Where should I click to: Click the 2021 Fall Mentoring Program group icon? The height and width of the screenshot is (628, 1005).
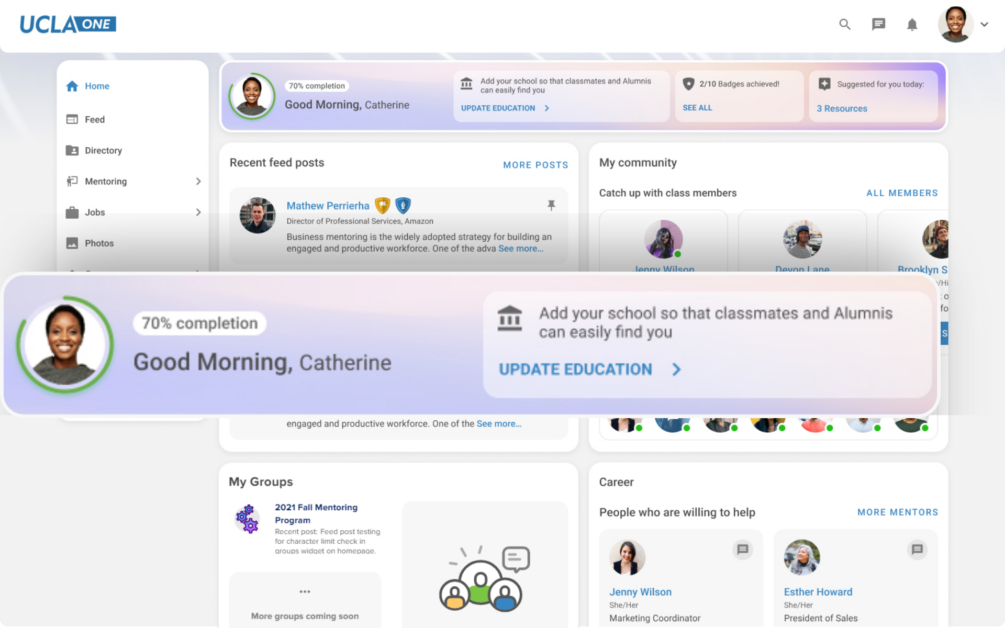point(245,518)
